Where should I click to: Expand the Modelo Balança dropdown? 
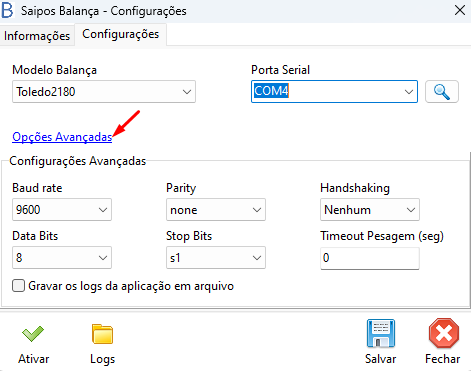click(x=104, y=92)
